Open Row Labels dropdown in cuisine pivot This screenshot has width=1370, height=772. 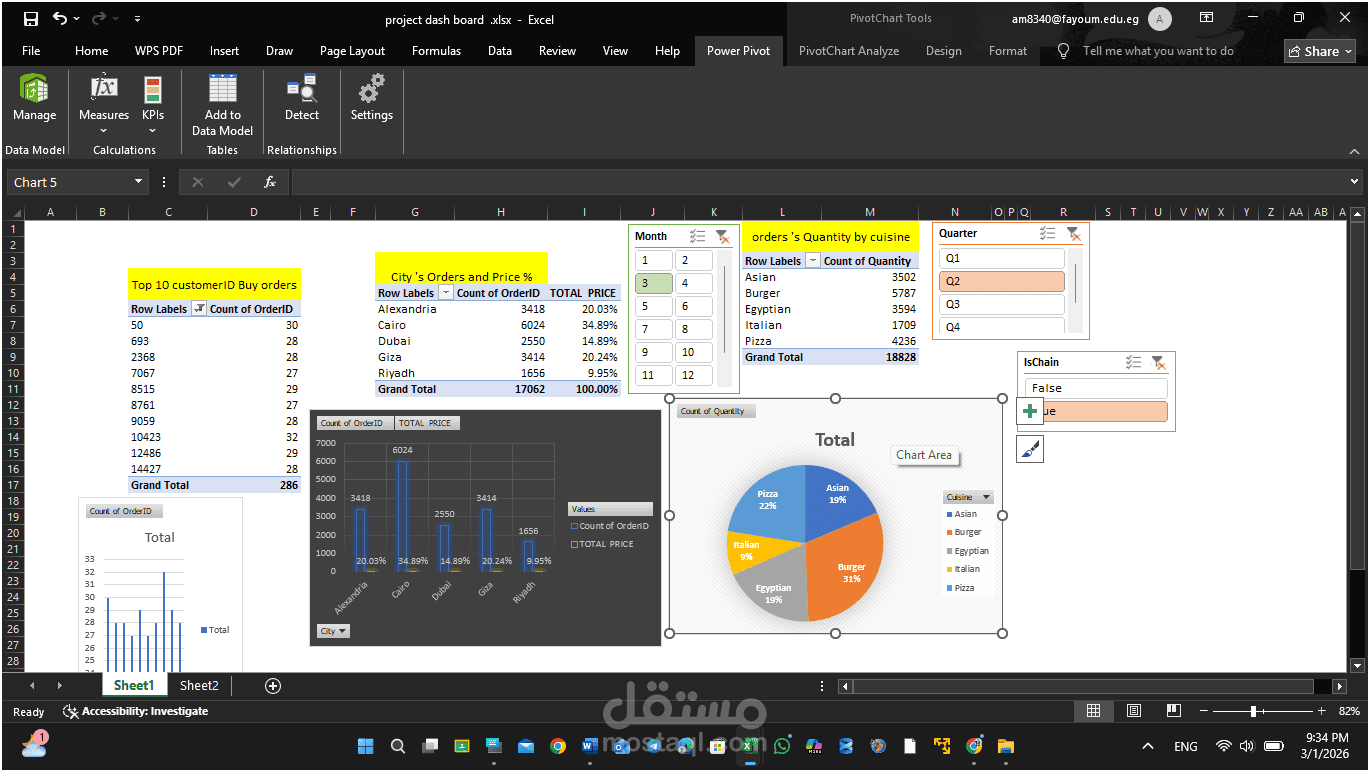tap(813, 261)
